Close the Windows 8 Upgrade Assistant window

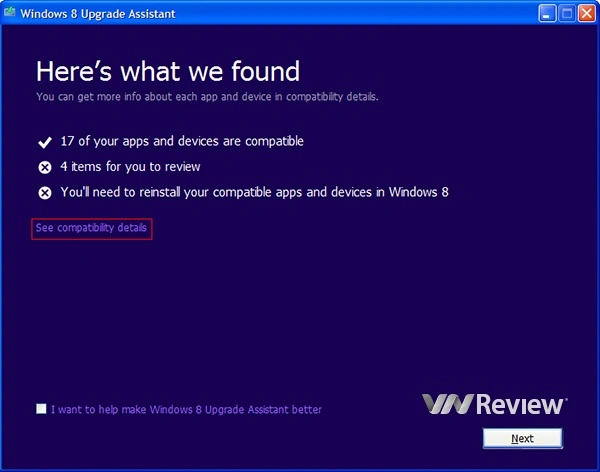[585, 13]
